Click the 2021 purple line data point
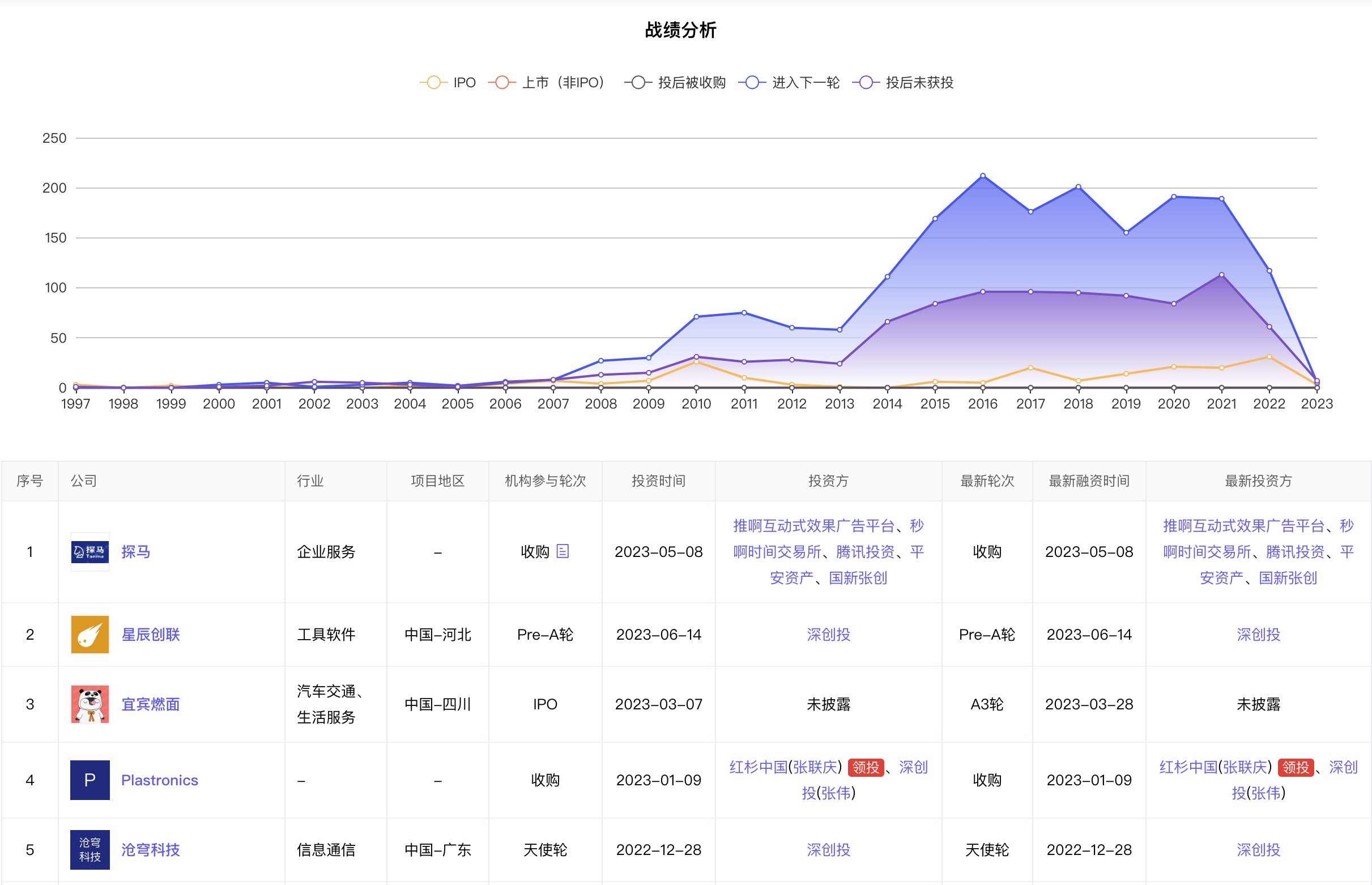Image resolution: width=1372 pixels, height=885 pixels. [x=1221, y=275]
